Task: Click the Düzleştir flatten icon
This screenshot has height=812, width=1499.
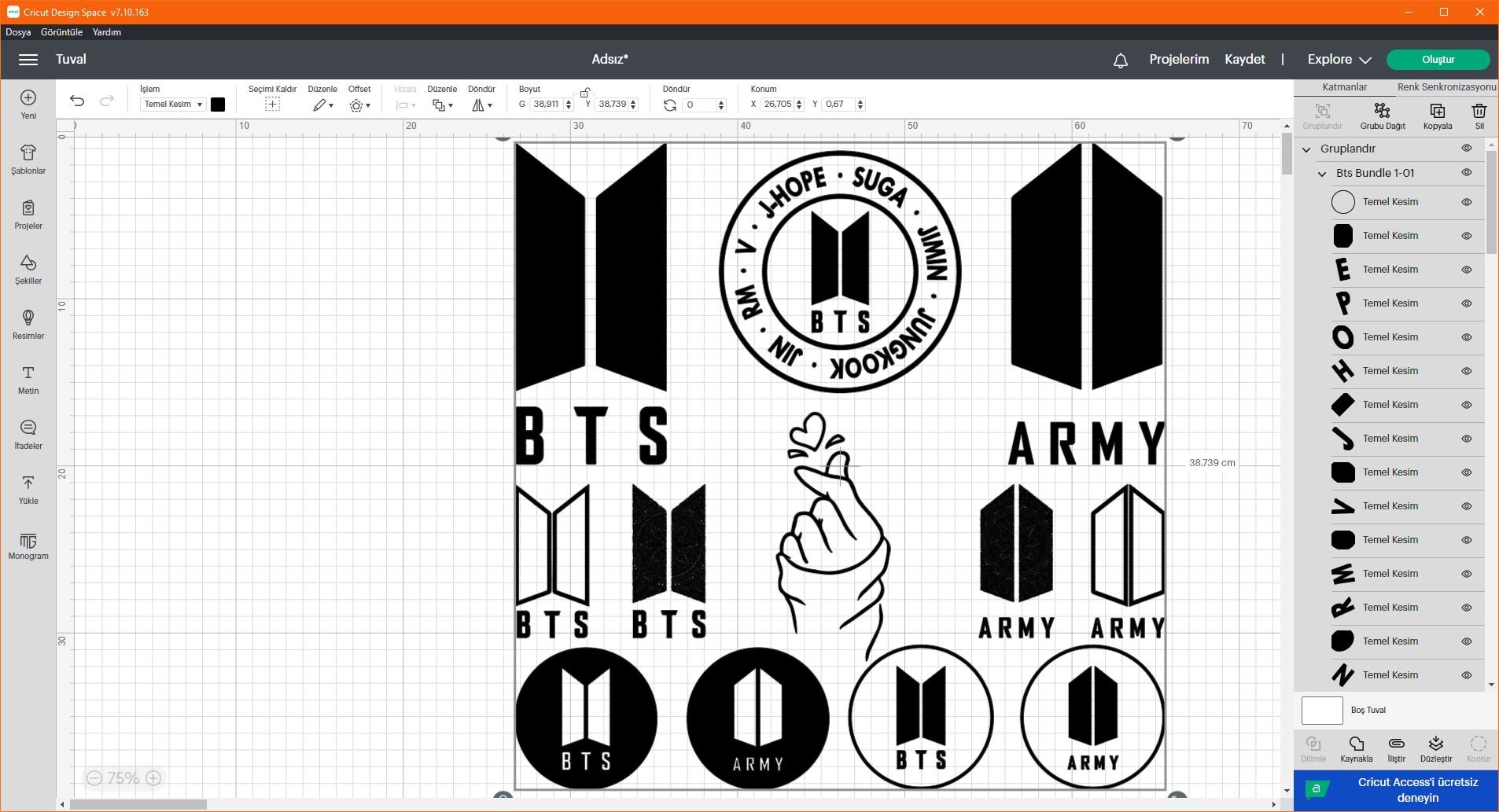Action: click(1435, 747)
